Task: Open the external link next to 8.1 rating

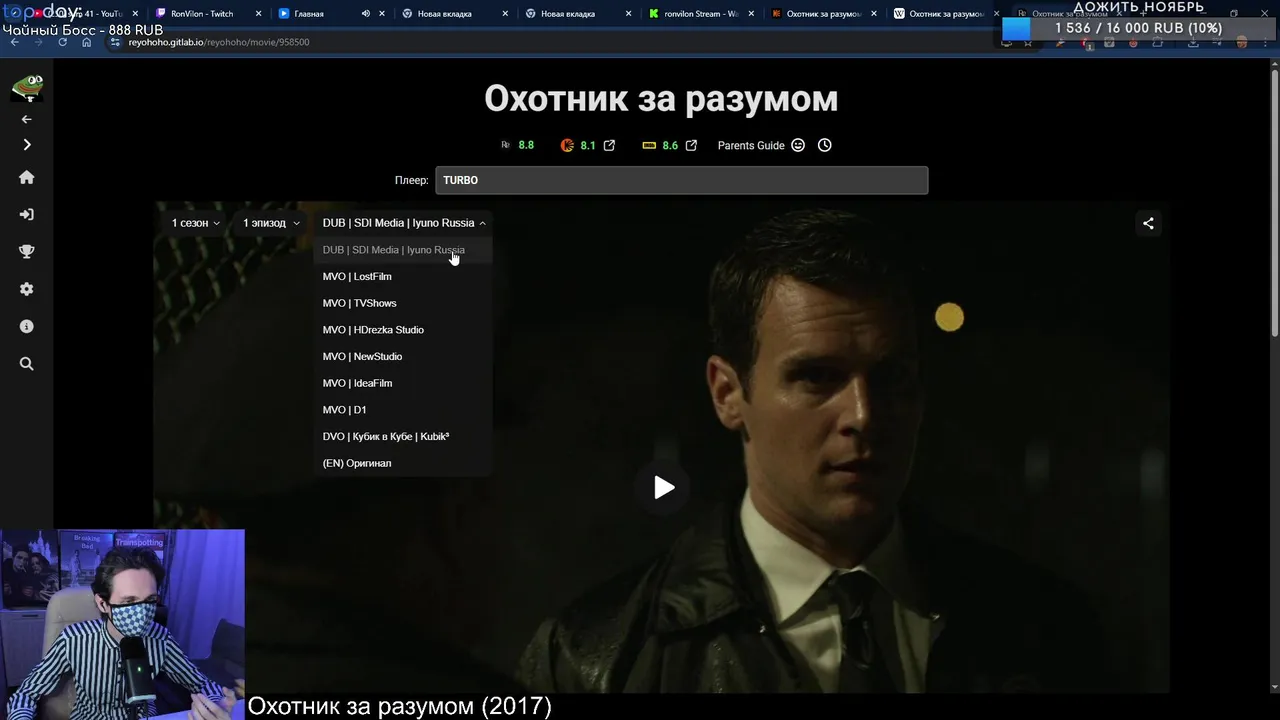Action: coord(610,145)
